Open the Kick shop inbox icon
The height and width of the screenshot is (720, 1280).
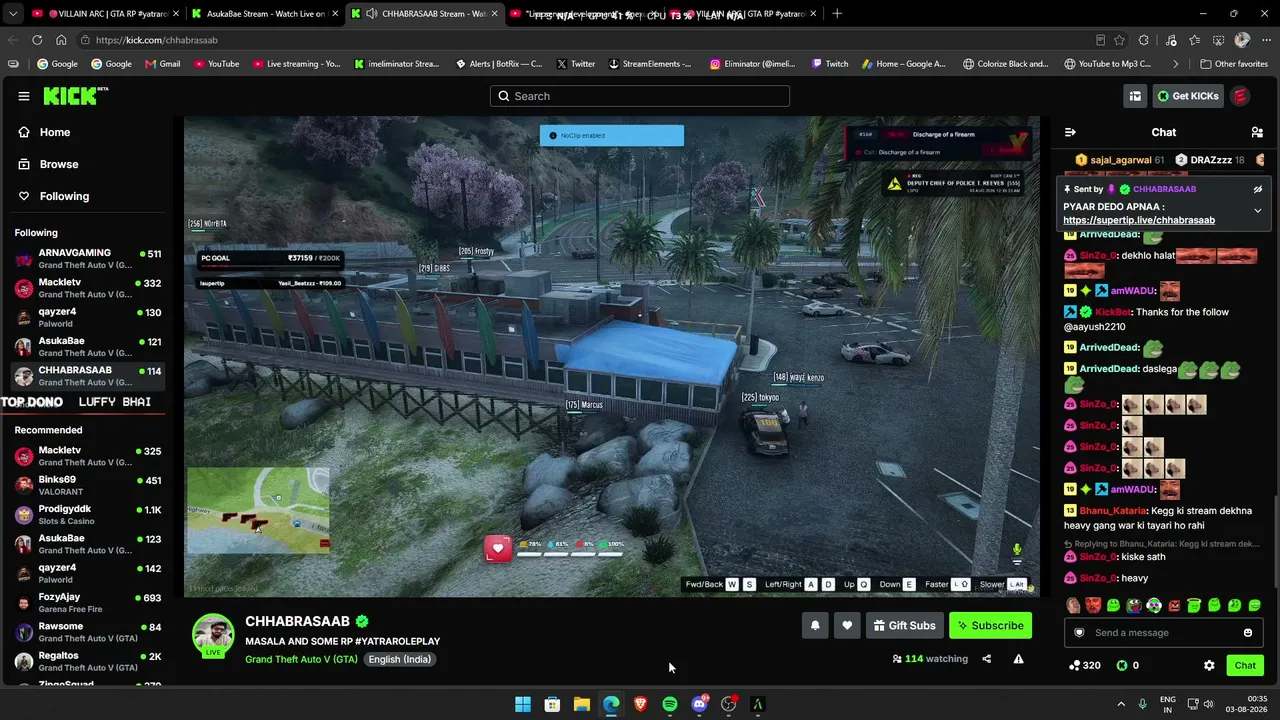pos(1135,96)
